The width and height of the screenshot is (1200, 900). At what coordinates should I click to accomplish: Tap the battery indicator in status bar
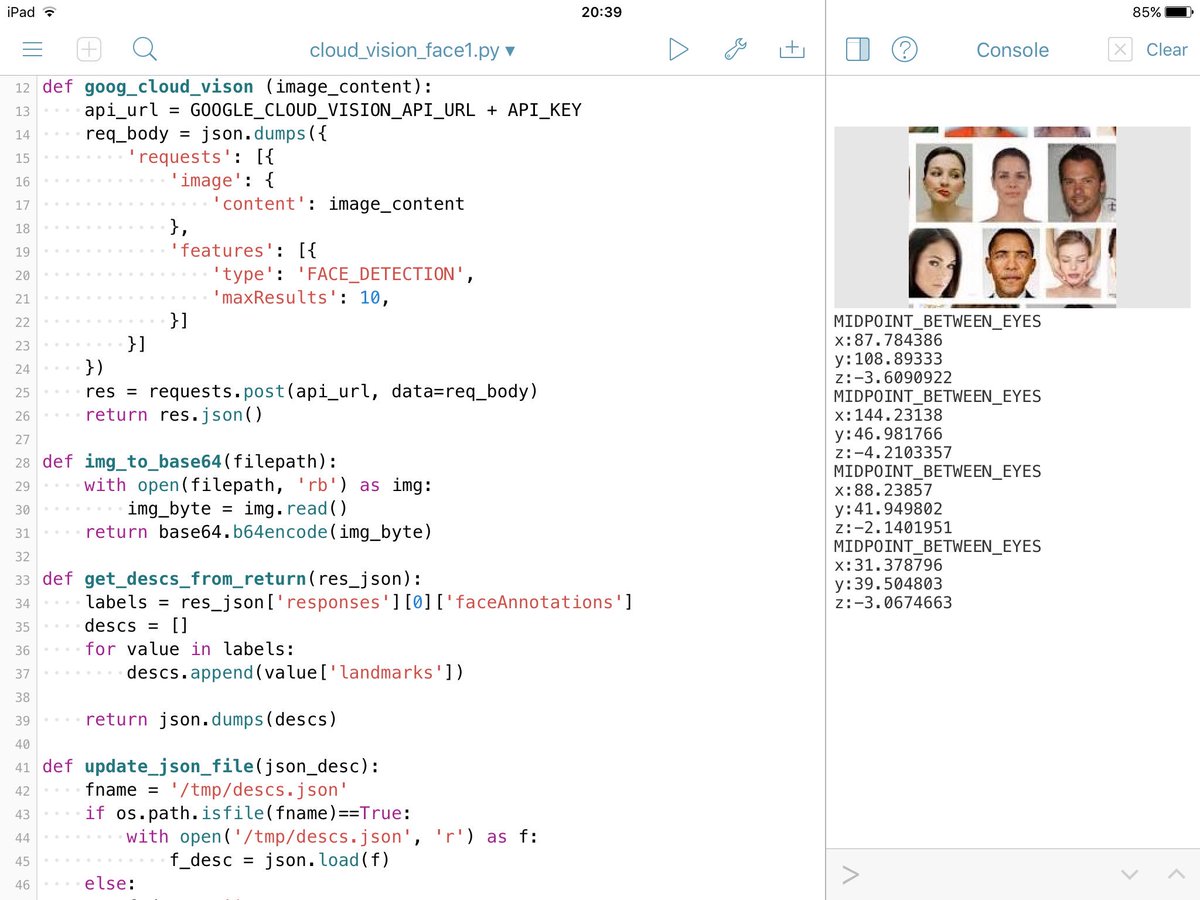tap(1177, 12)
